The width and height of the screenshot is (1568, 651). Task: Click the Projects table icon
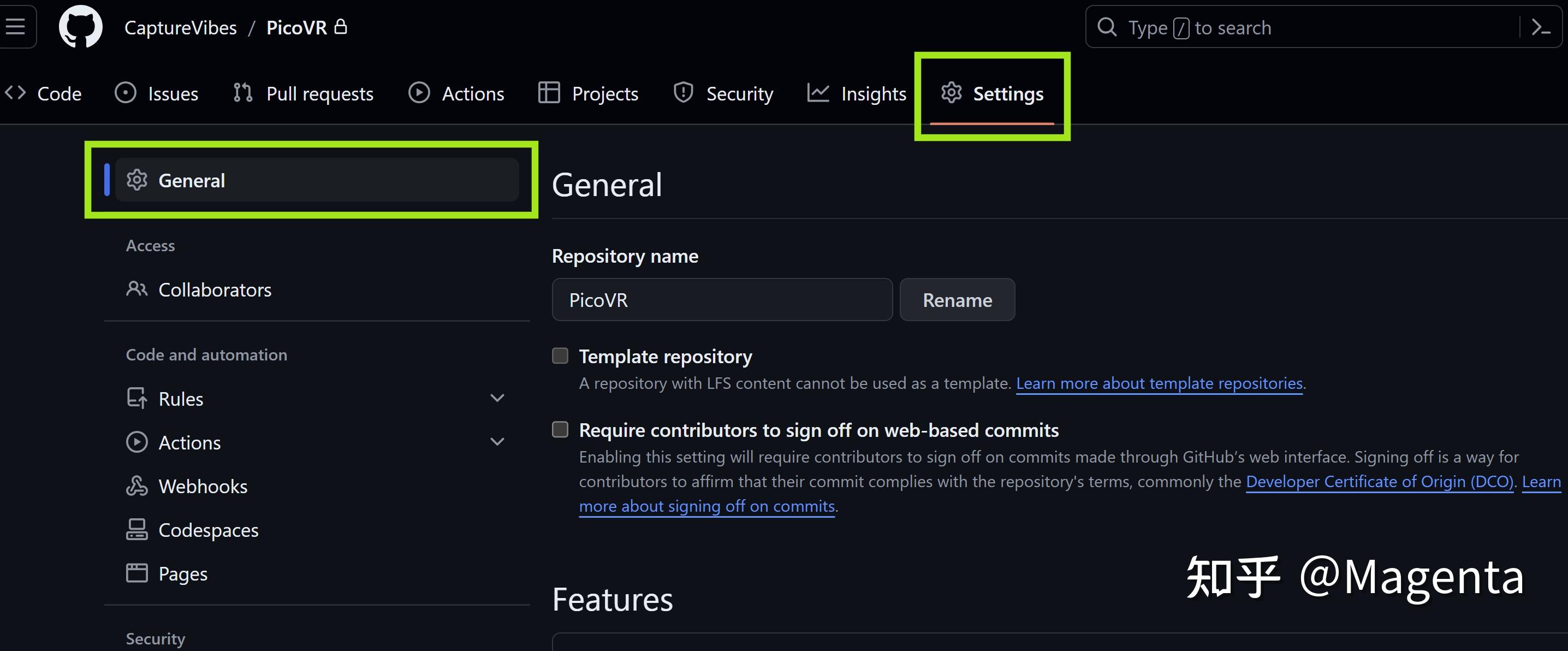point(549,92)
